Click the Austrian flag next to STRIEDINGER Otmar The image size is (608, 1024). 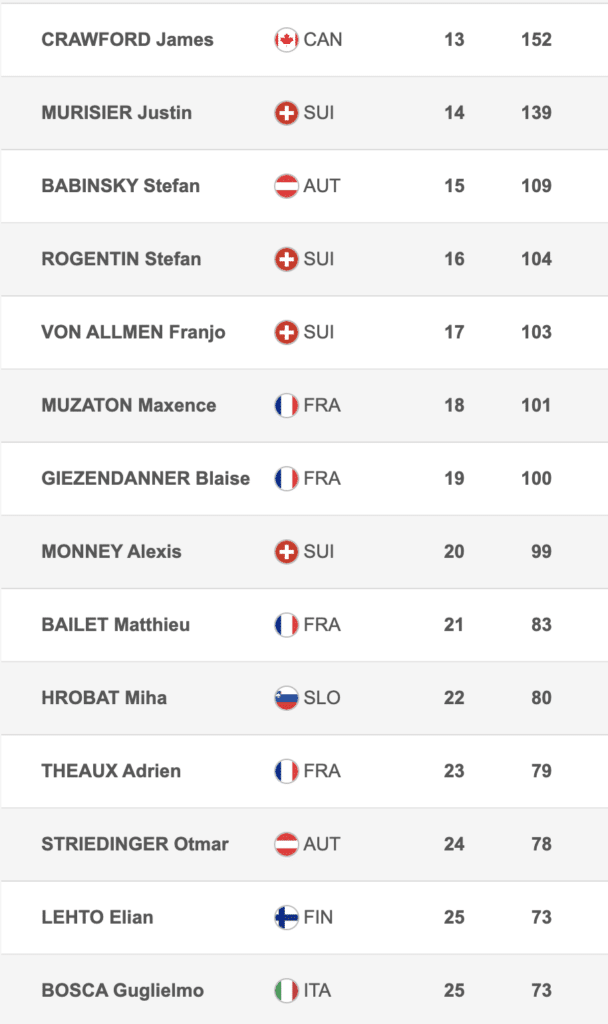tap(286, 844)
